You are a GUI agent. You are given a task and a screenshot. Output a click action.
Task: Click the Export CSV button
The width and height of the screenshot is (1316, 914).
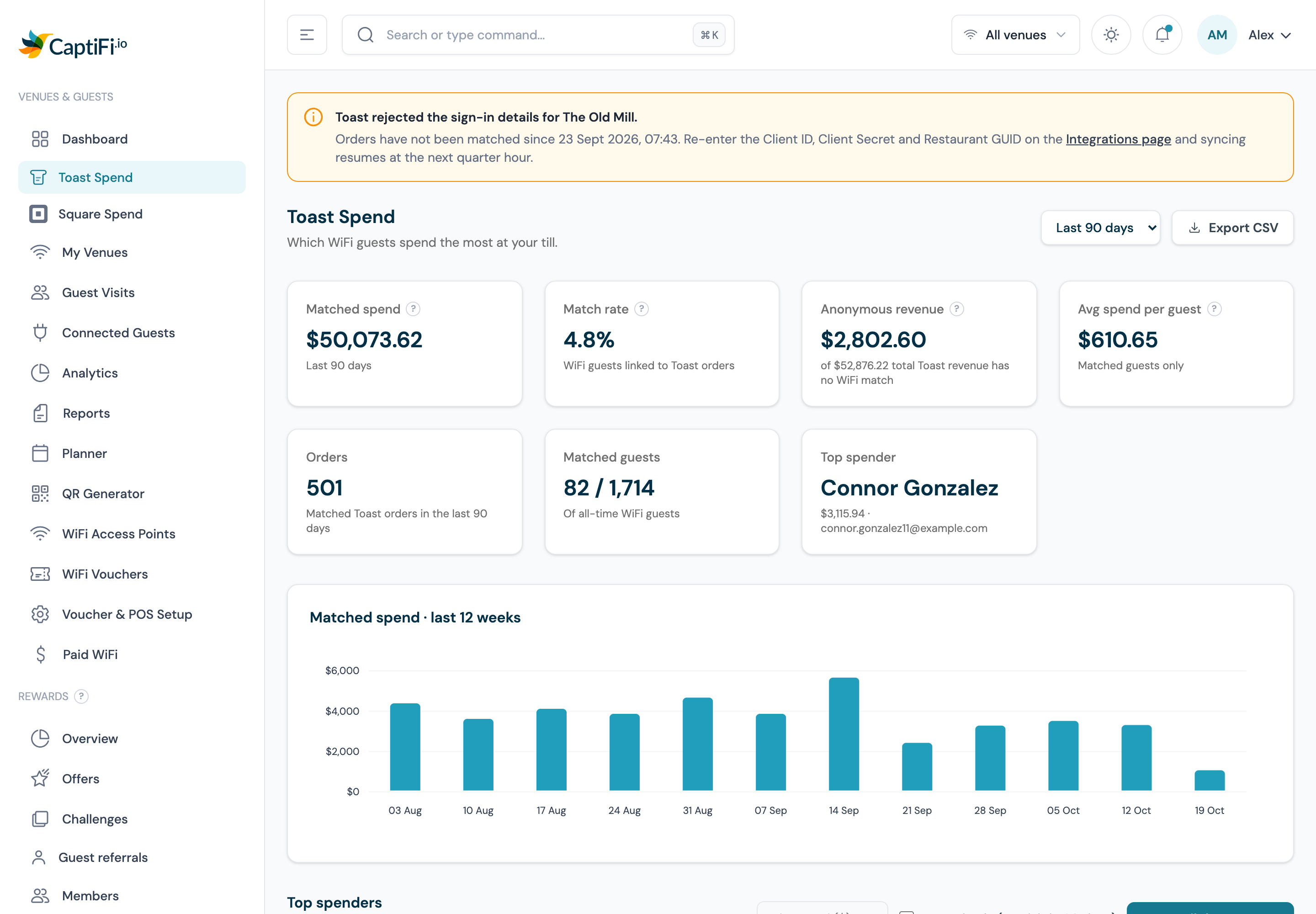1232,228
